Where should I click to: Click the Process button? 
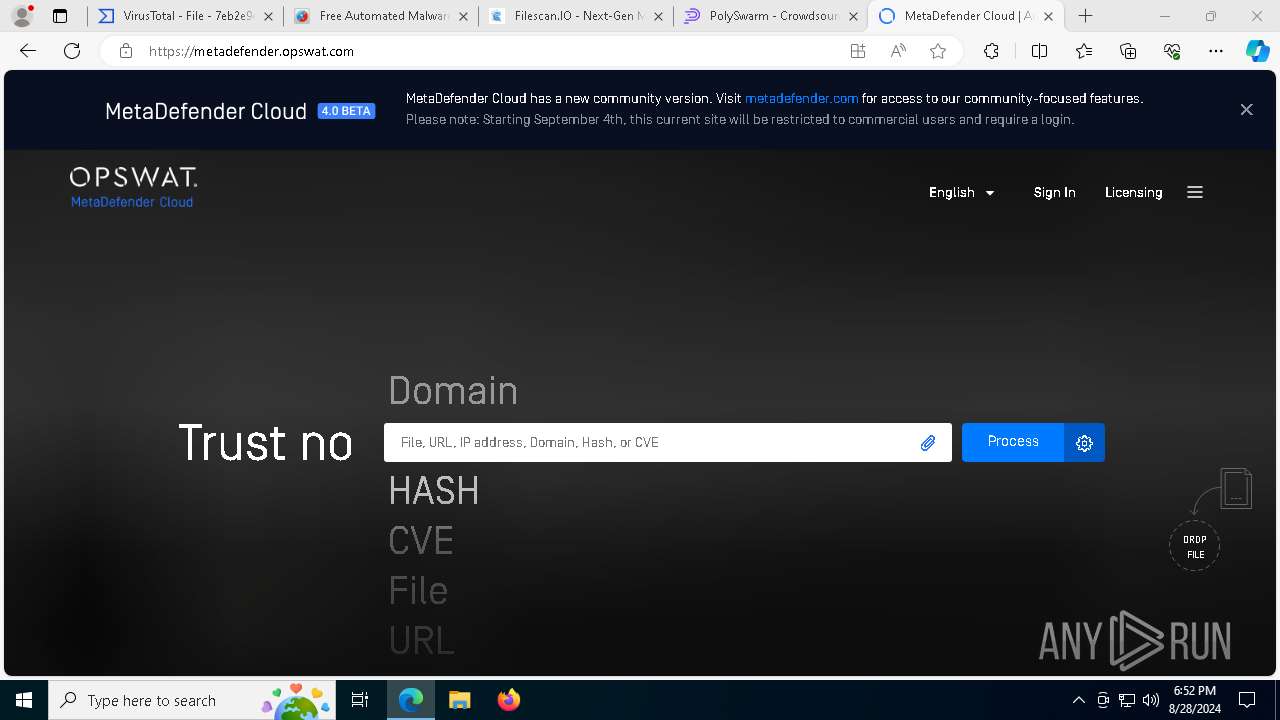click(1013, 442)
